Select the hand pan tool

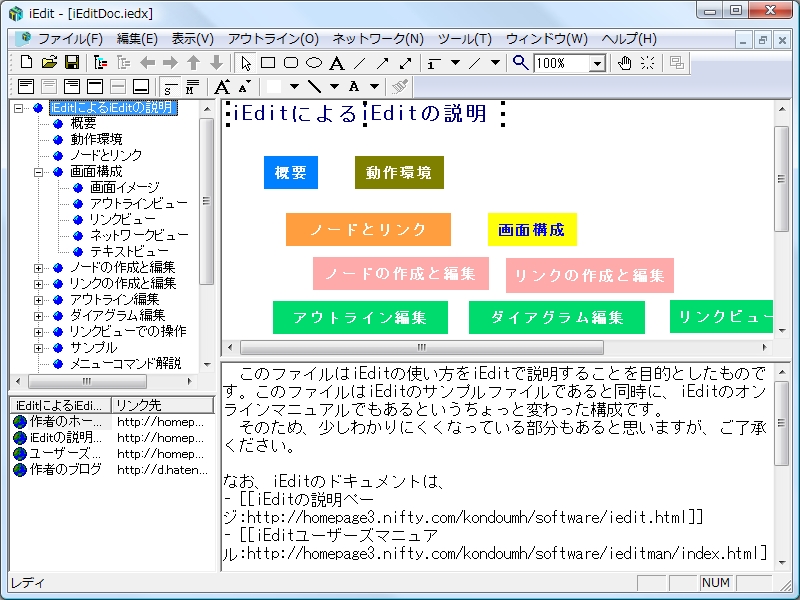pos(624,62)
